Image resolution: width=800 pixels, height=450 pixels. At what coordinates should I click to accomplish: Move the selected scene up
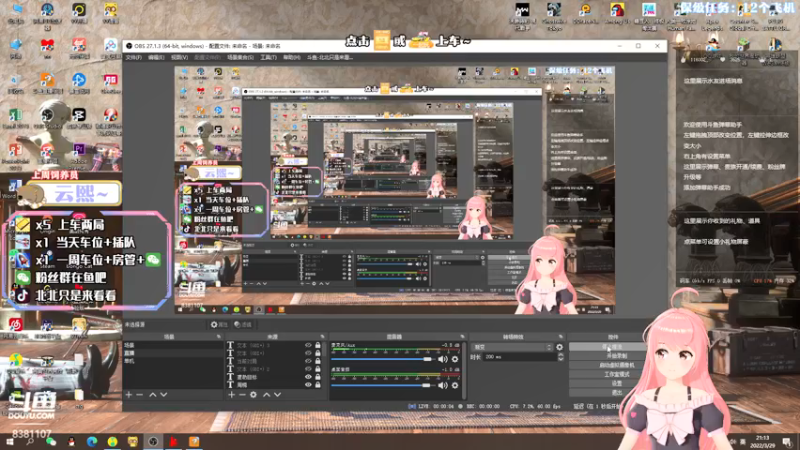click(153, 394)
